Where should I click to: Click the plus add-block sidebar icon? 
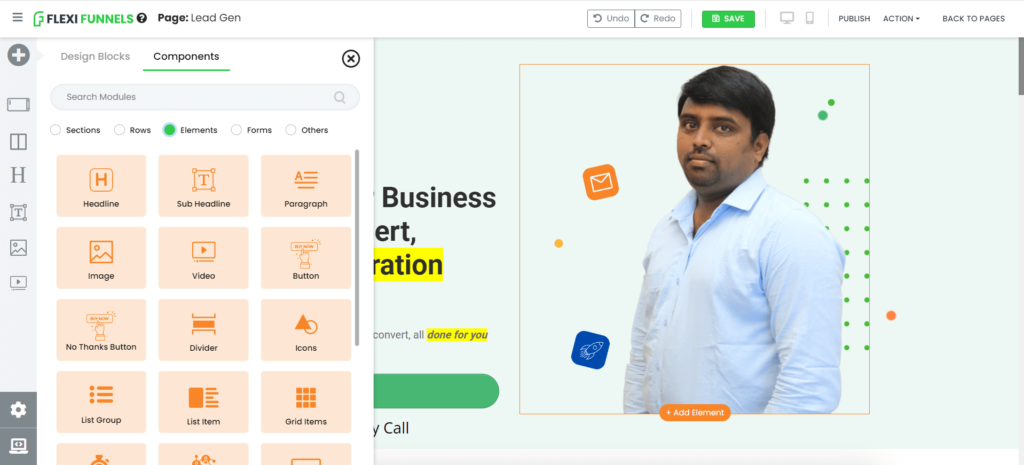[x=18, y=55]
